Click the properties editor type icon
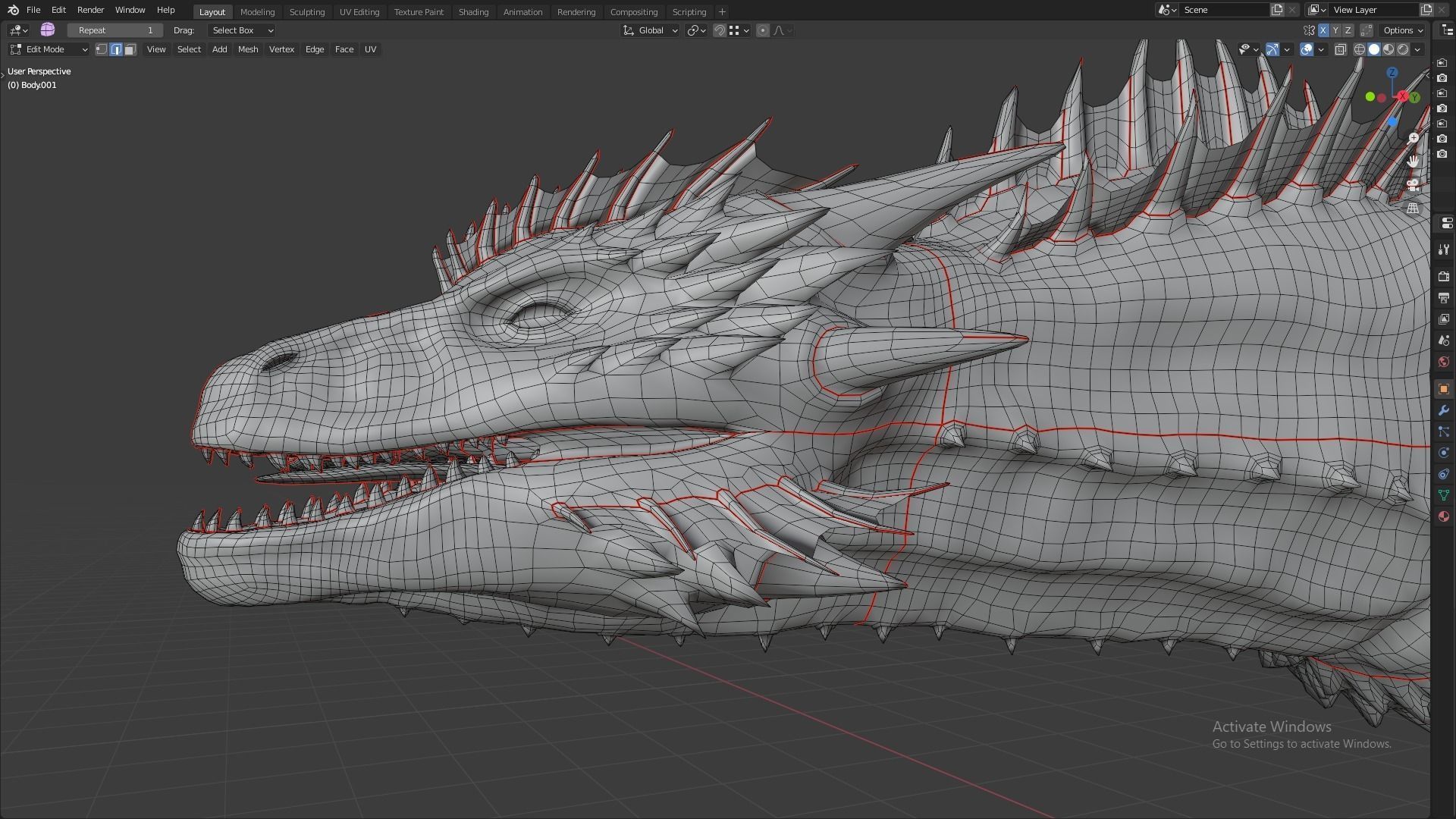Image resolution: width=1456 pixels, height=819 pixels. point(1446,223)
